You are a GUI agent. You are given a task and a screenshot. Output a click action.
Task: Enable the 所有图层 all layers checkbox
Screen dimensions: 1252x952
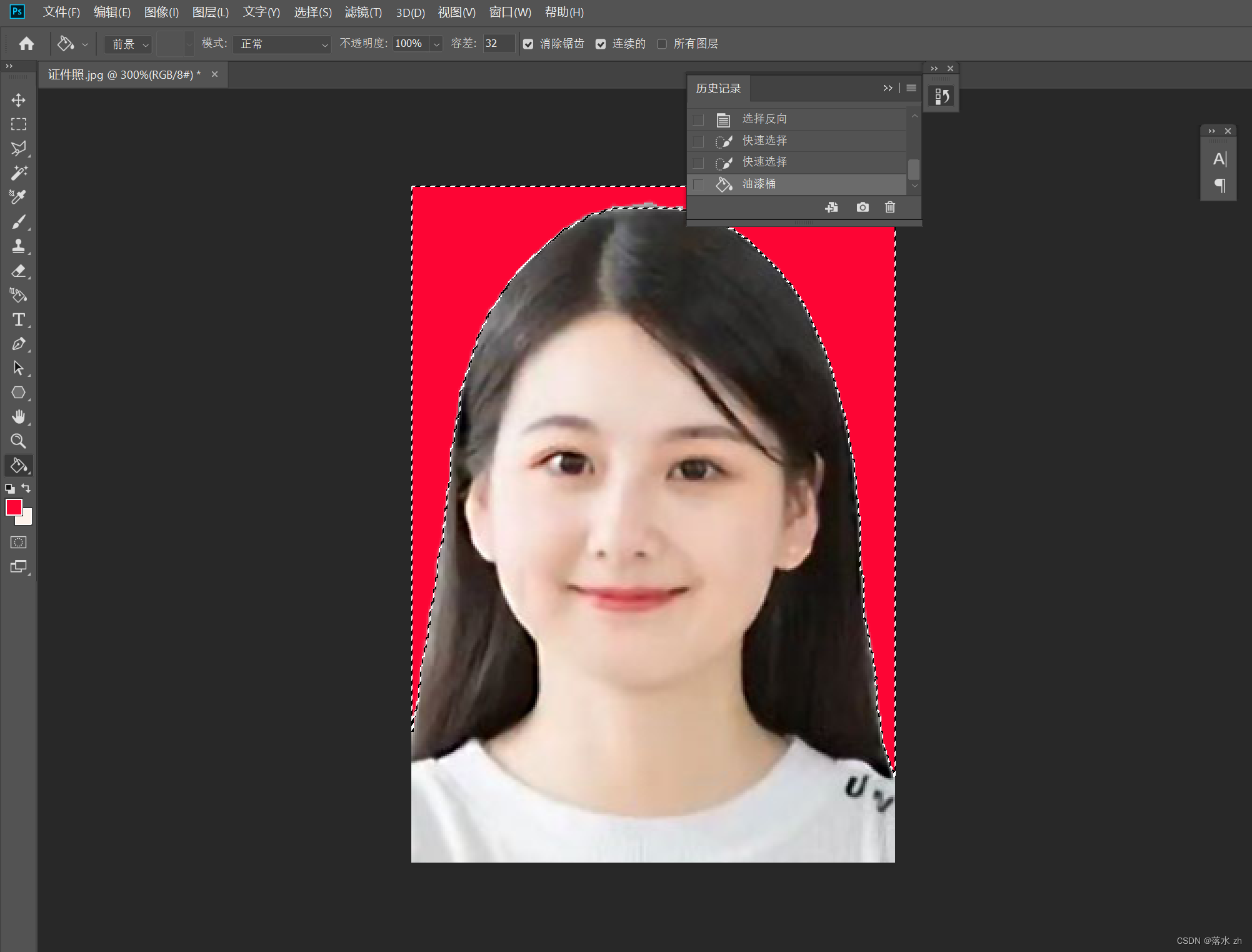662,44
